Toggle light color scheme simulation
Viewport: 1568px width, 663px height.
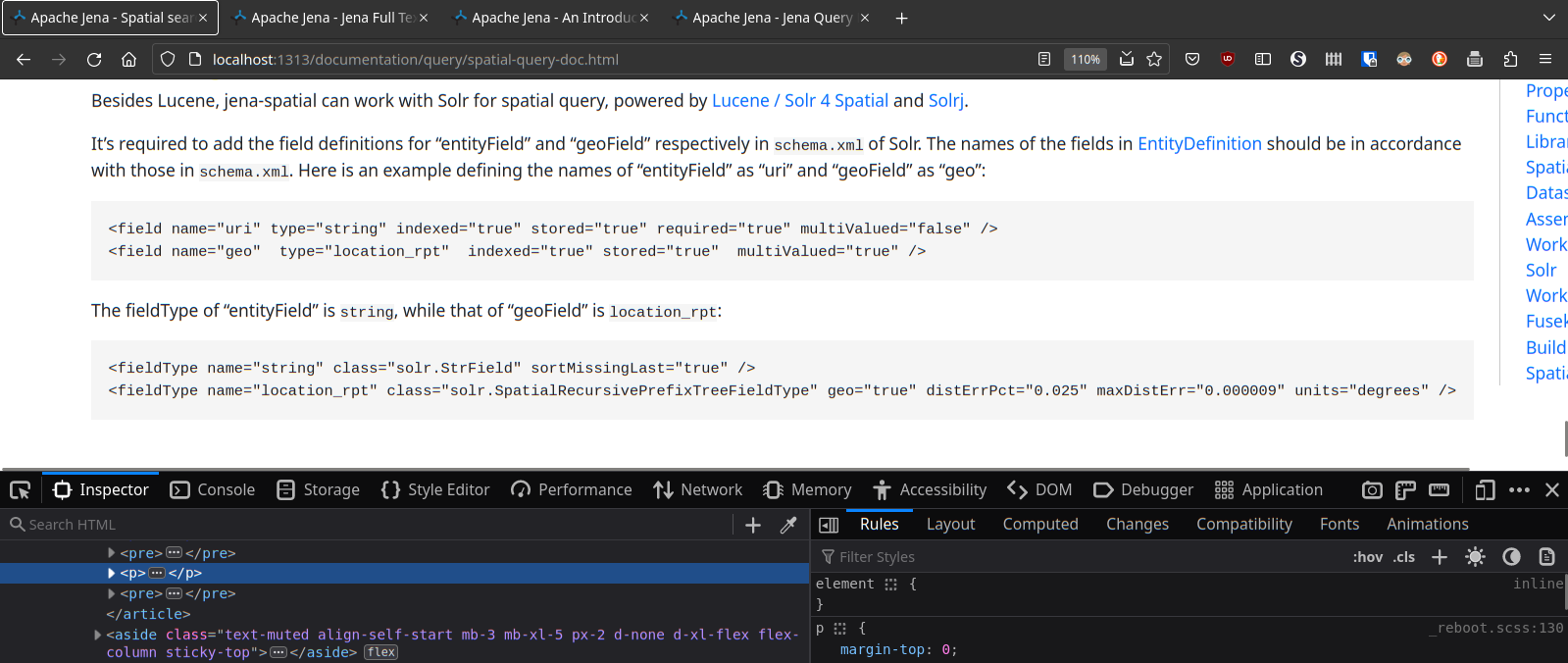click(1475, 557)
